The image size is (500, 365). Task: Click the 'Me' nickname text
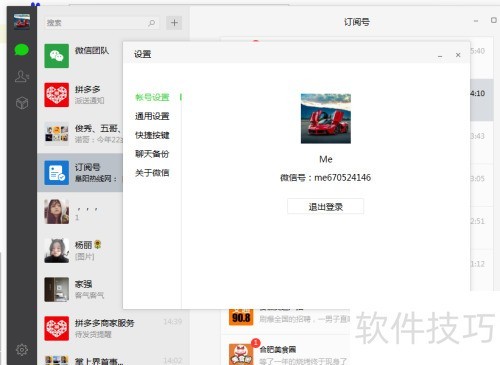point(326,159)
